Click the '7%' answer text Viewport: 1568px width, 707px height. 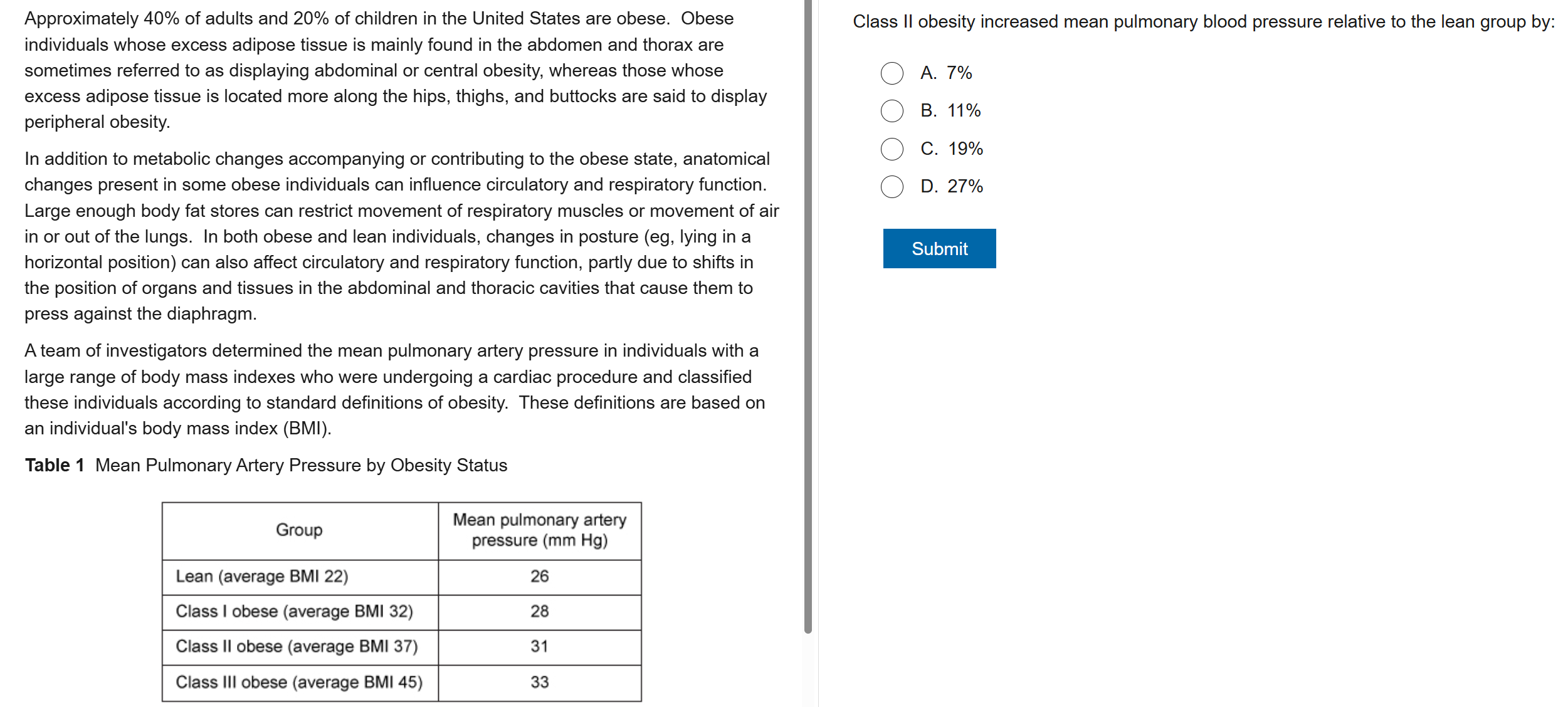[959, 73]
